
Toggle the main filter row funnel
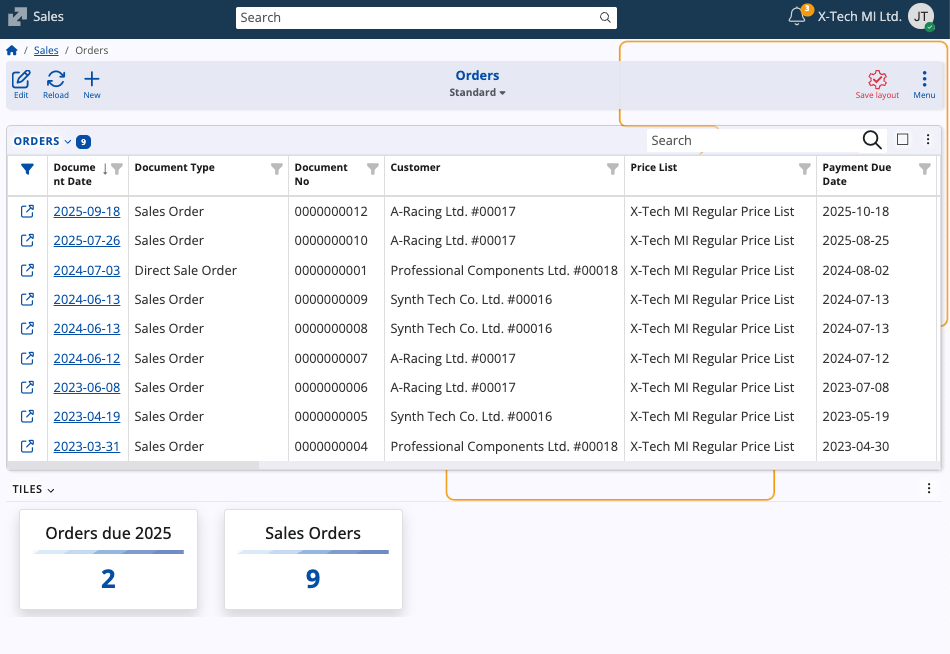point(28,169)
